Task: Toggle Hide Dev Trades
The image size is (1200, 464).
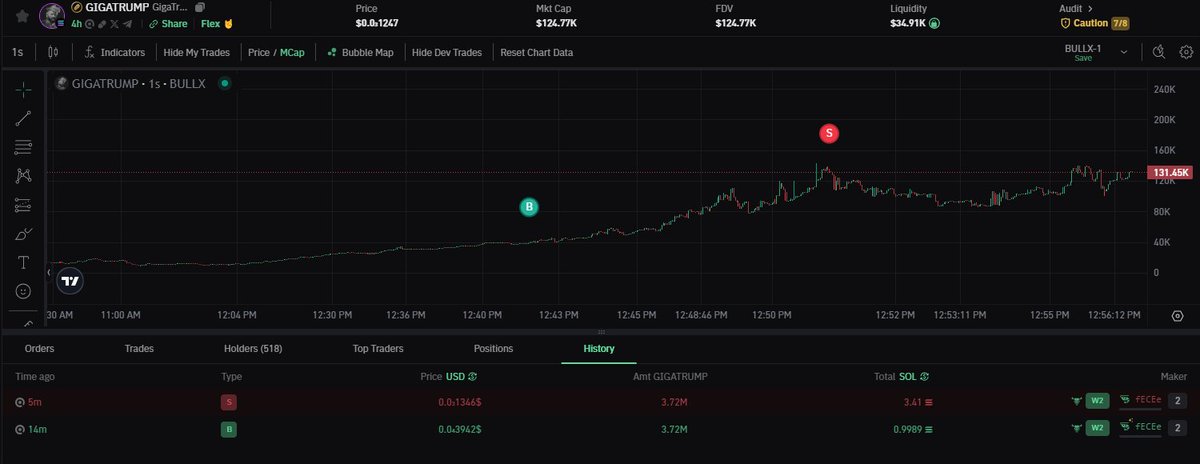Action: coord(446,53)
